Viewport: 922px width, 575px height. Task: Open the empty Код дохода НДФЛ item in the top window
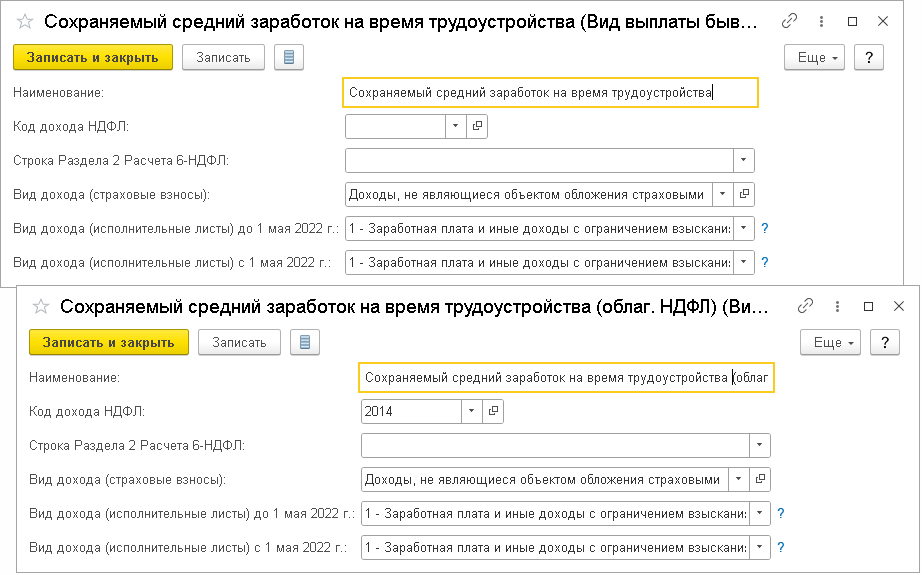coord(477,126)
